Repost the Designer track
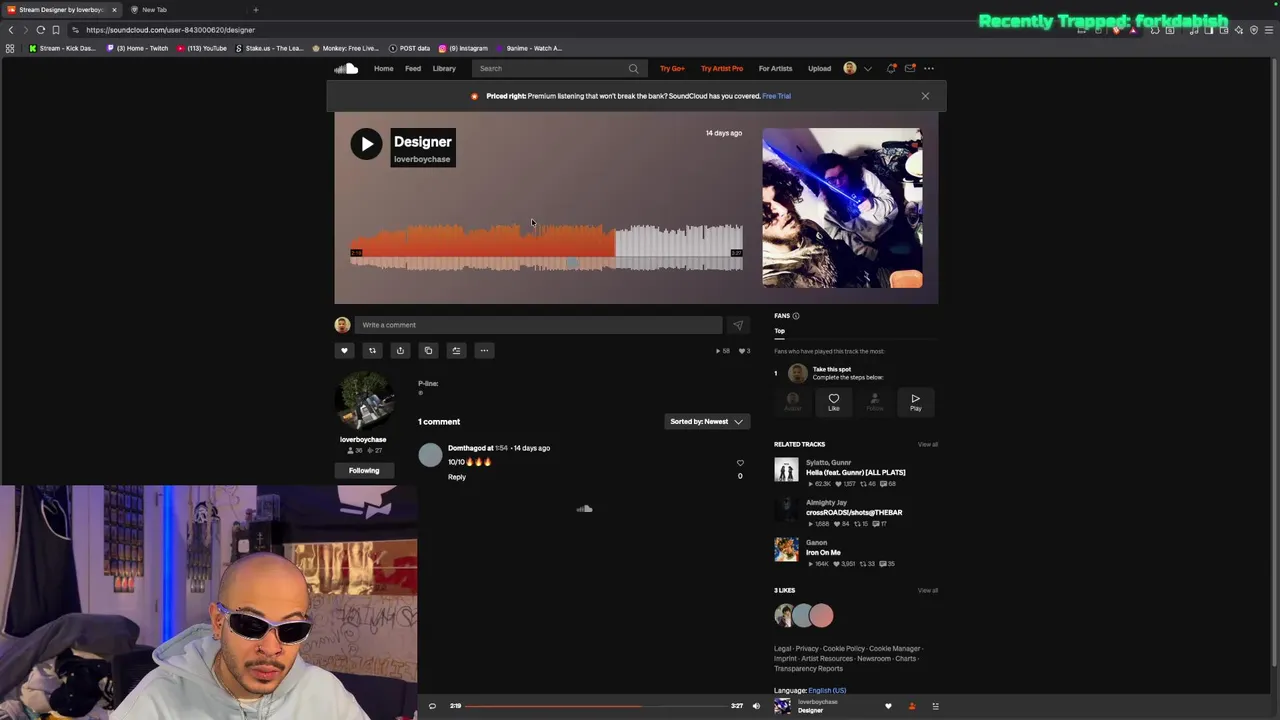This screenshot has height=720, width=1280. point(372,351)
